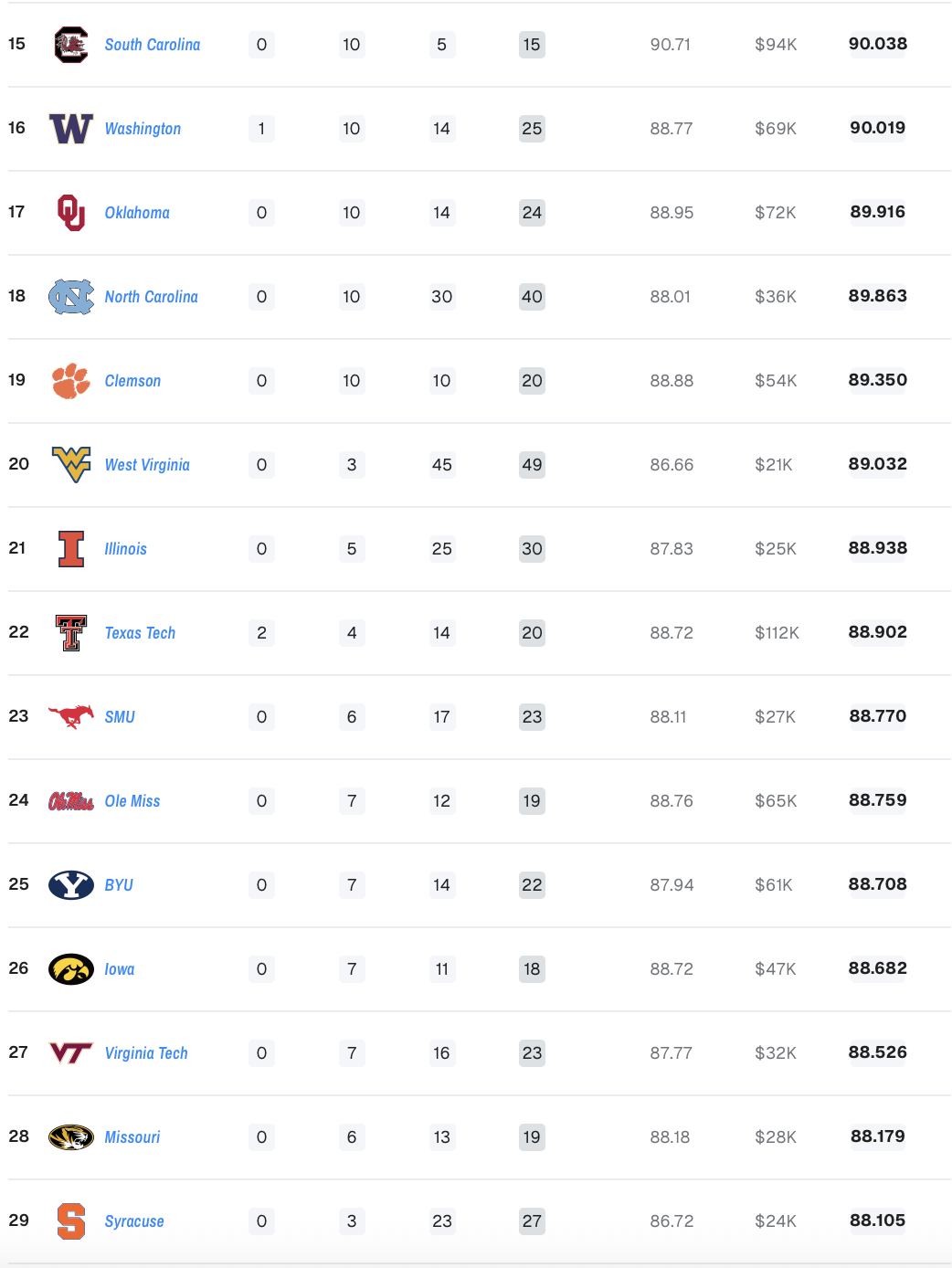952x1268 pixels.
Task: Click South Carolina's score 90.038
Action: click(877, 44)
